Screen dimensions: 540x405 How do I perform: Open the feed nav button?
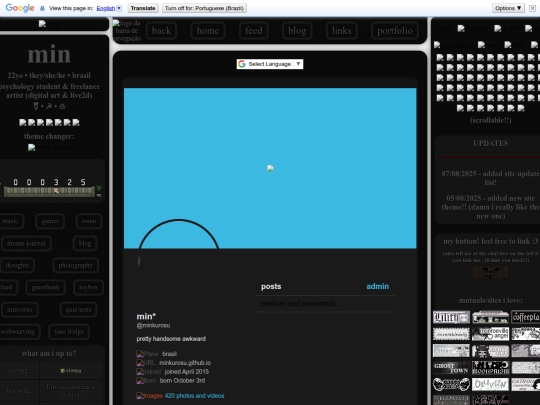254,31
